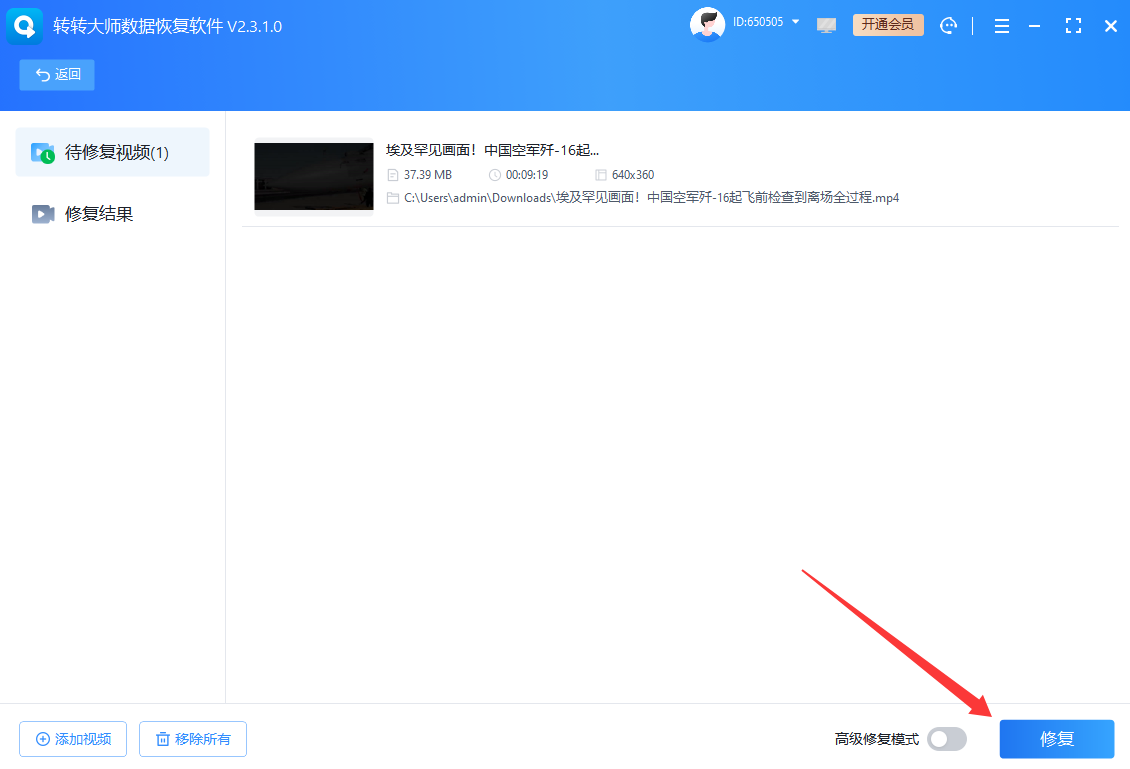Select the 待修复视频(1) sidebar tab
Screen dimensions: 1130x769
[x=112, y=152]
